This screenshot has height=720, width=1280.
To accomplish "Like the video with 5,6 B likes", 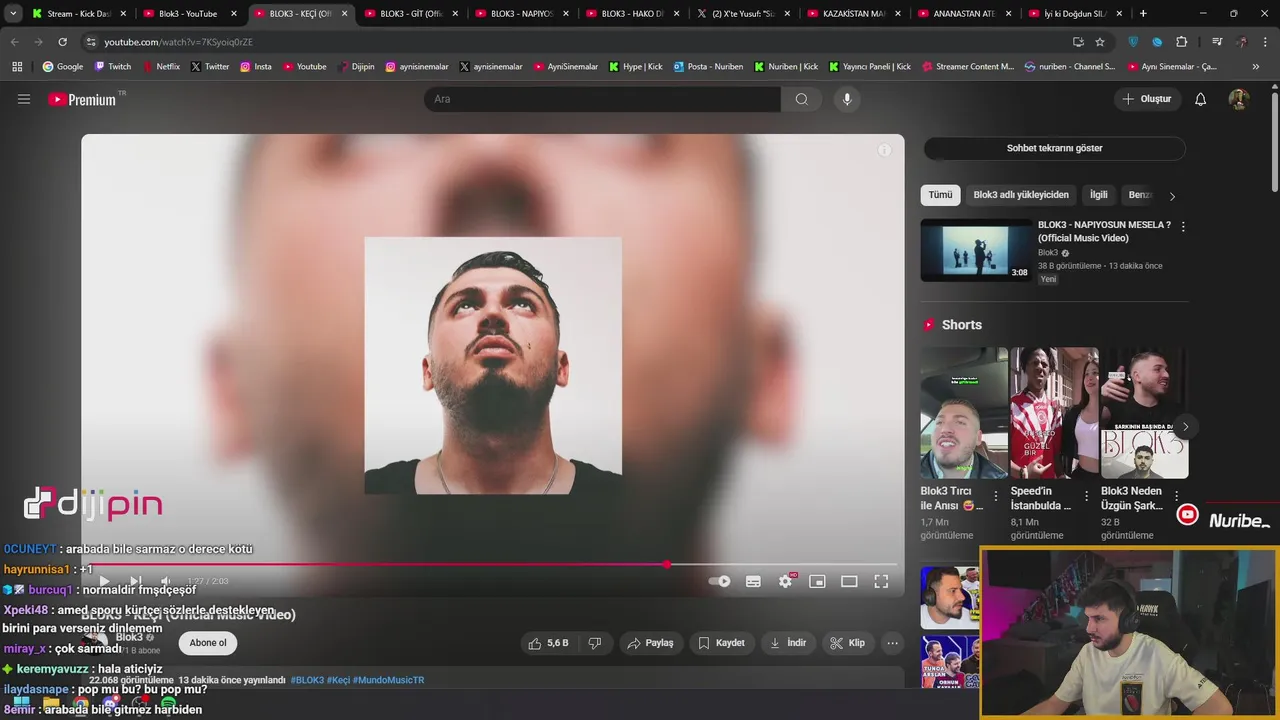I will coord(549,643).
